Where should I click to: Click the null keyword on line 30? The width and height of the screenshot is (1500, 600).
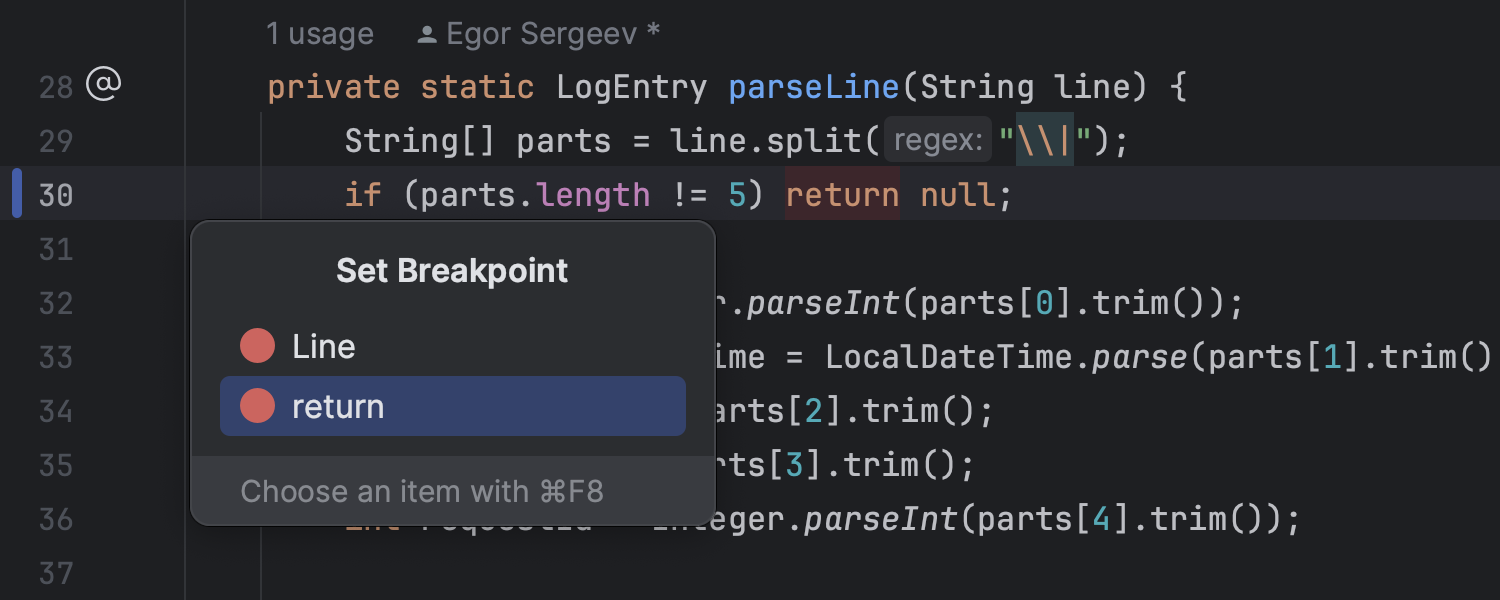(958, 194)
